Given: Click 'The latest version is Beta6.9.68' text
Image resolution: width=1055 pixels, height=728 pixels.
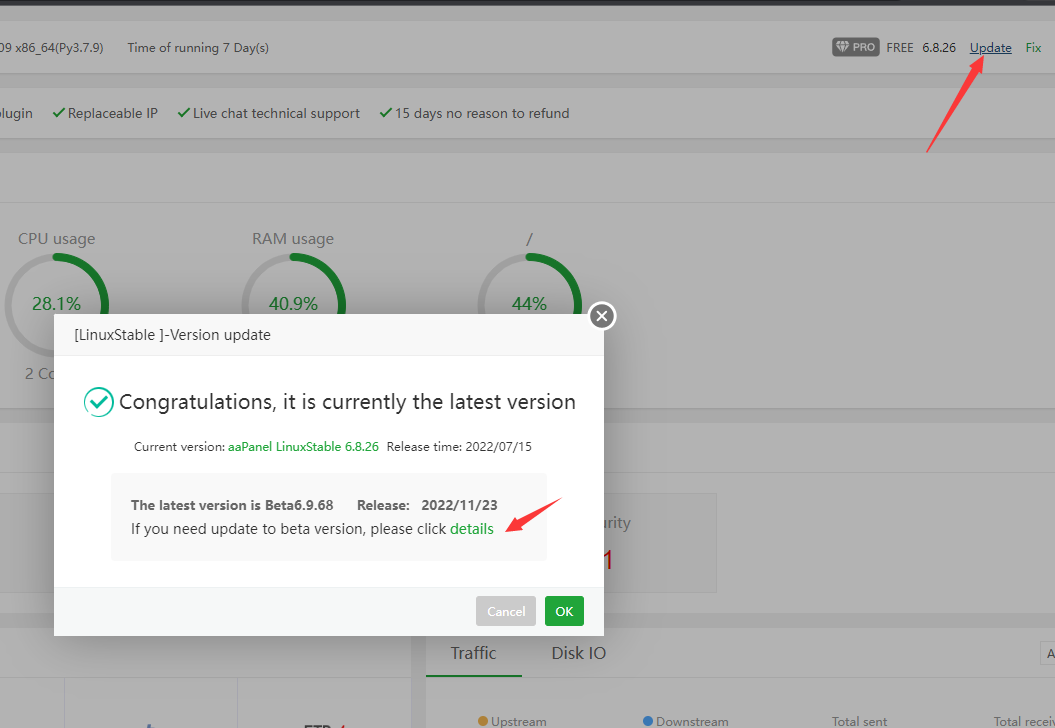Looking at the screenshot, I should (232, 505).
